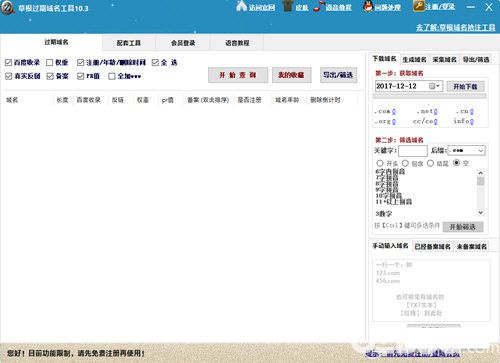Toggle the PR值 checkbox
Image resolution: width=500 pixels, height=363 pixels.
point(80,76)
